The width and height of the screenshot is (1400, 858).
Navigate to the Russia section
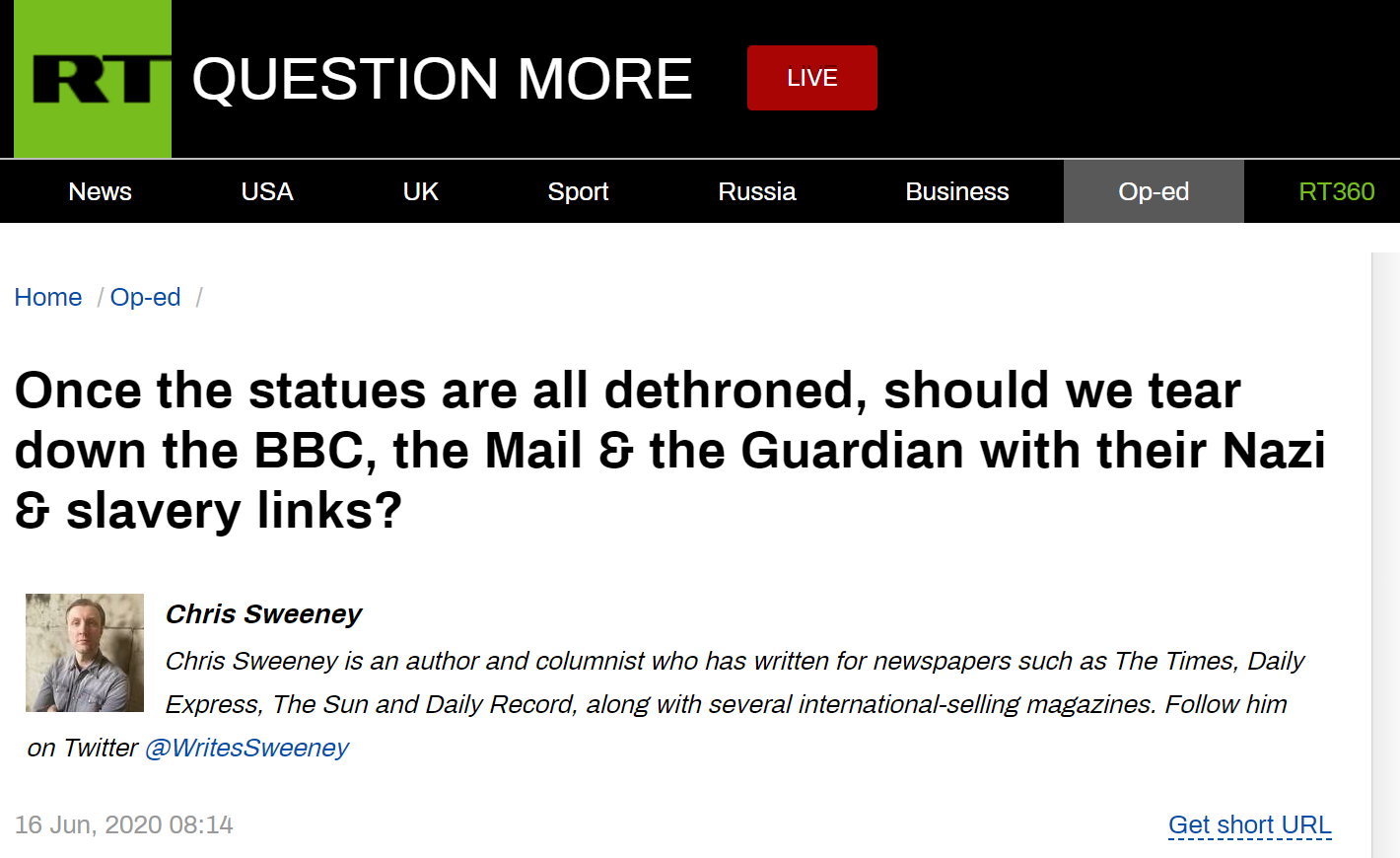[x=756, y=191]
